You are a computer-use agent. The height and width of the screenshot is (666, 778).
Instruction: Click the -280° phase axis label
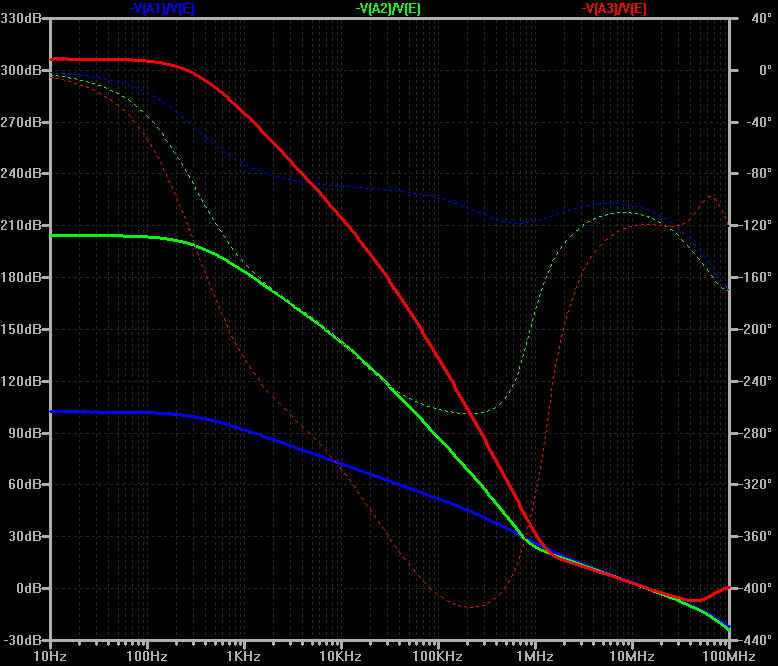(x=756, y=433)
